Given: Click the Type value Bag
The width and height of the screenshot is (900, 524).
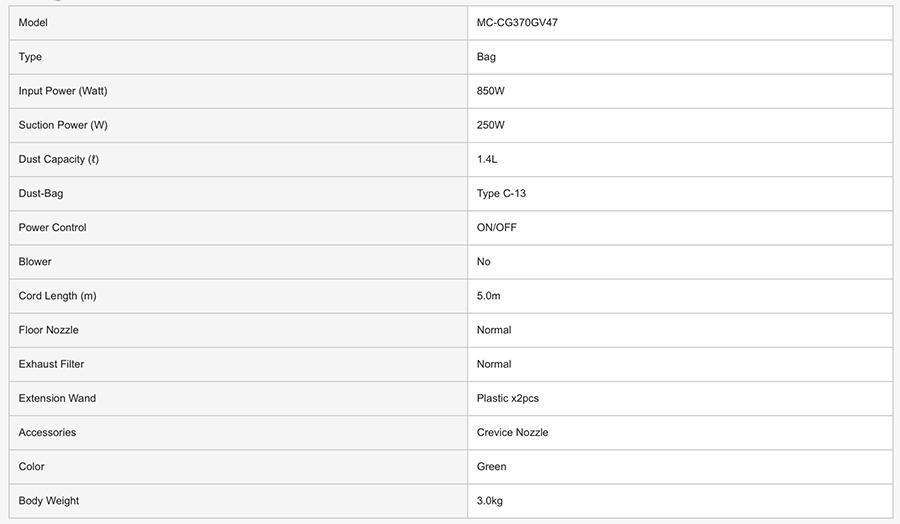Looking at the screenshot, I should point(486,57).
